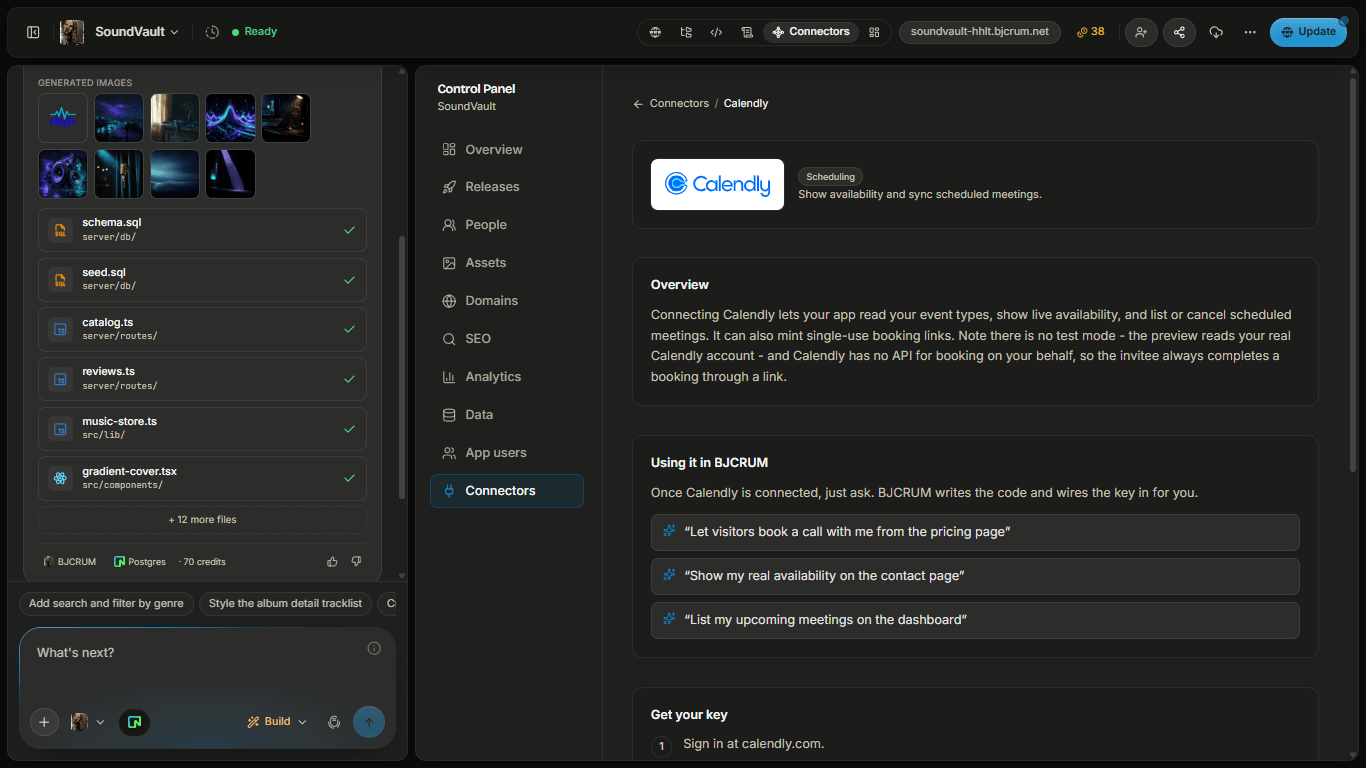The height and width of the screenshot is (768, 1366).
Task: Expand the '+ 12 more files' list
Action: pyautogui.click(x=202, y=520)
